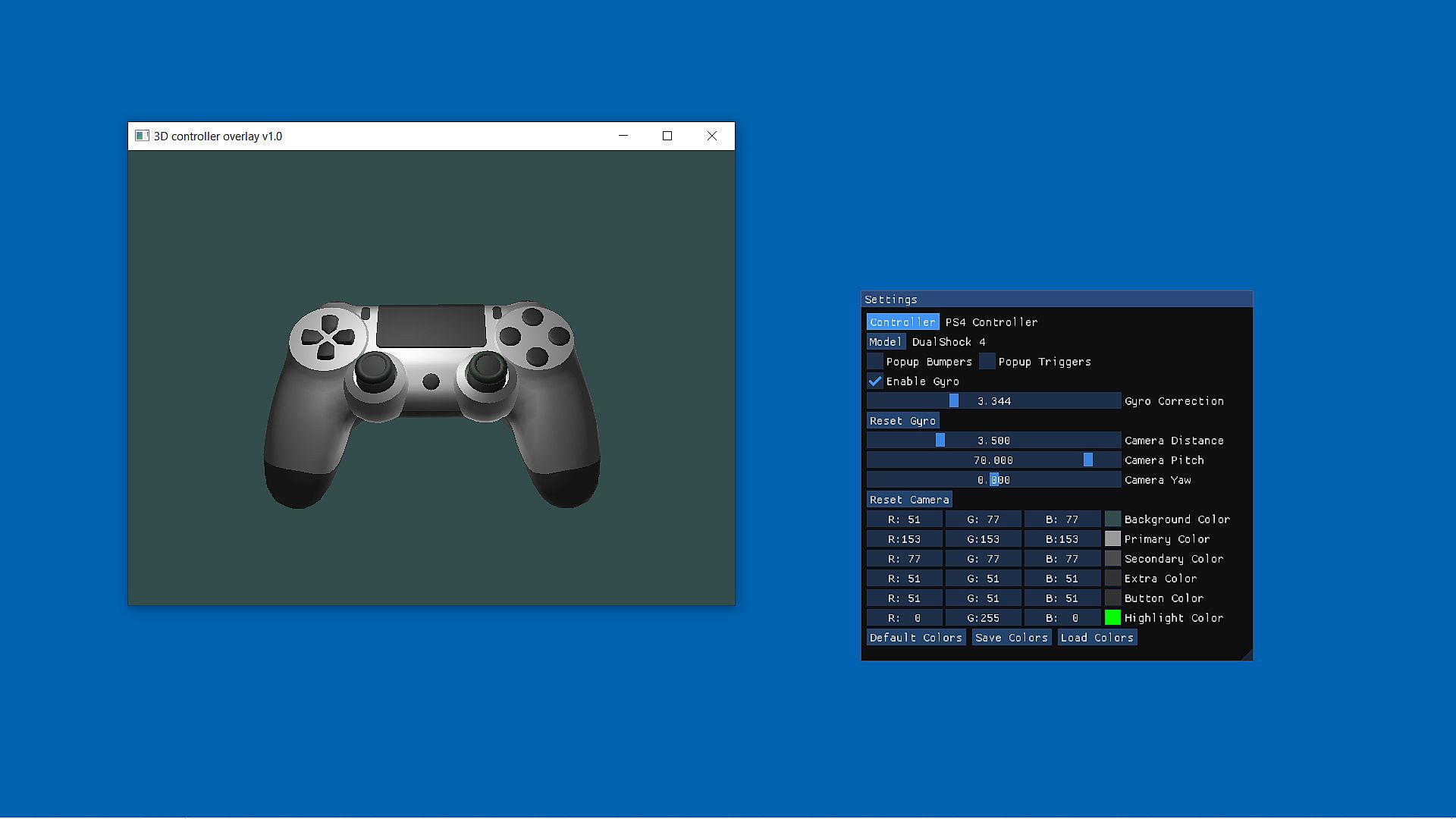Enable the Popup Triggers checkbox
Viewport: 1456px width, 819px height.
(987, 362)
